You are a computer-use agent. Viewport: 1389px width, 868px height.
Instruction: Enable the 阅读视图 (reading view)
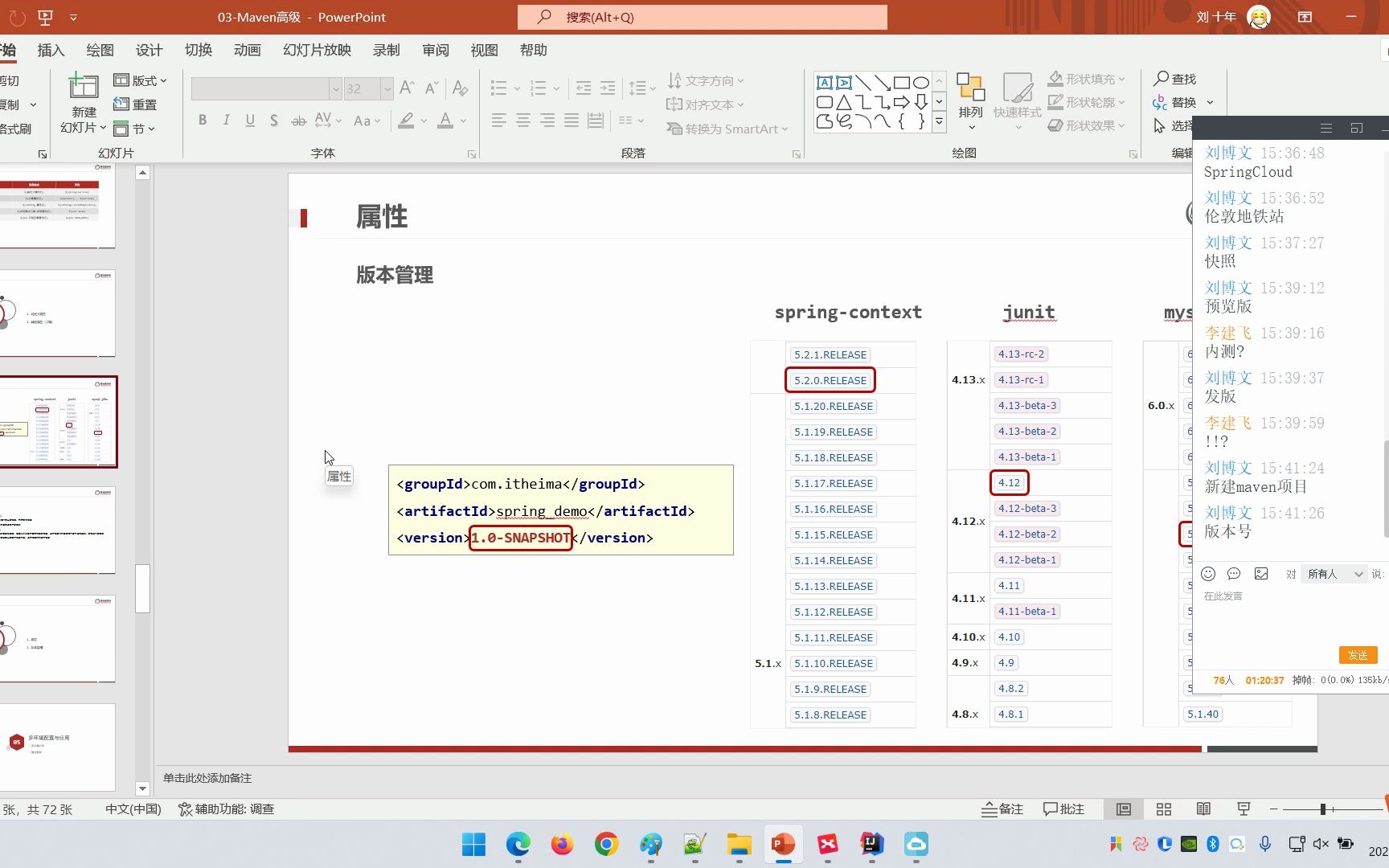(1203, 809)
